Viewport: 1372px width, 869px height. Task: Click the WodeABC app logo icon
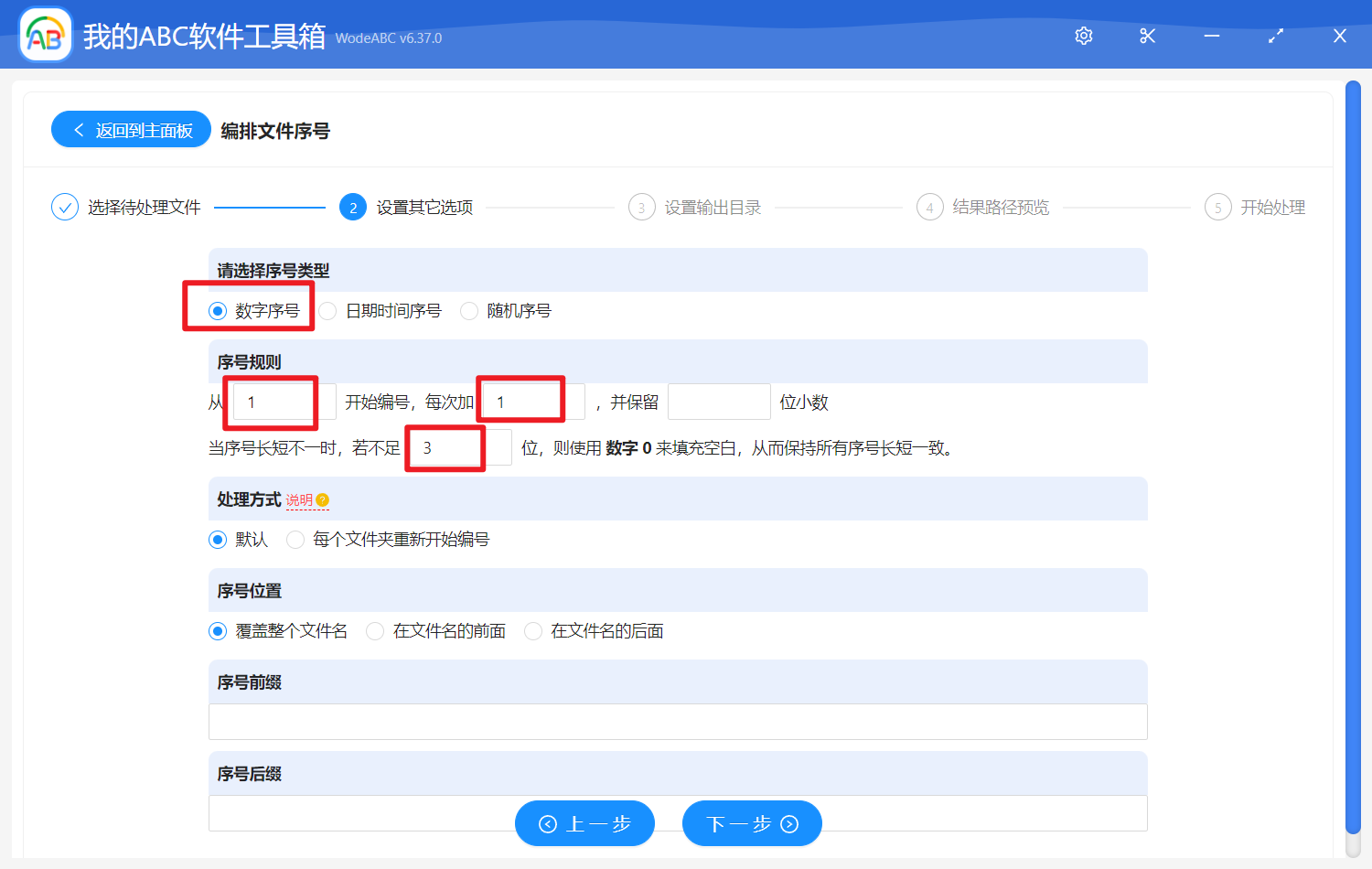coord(46,36)
